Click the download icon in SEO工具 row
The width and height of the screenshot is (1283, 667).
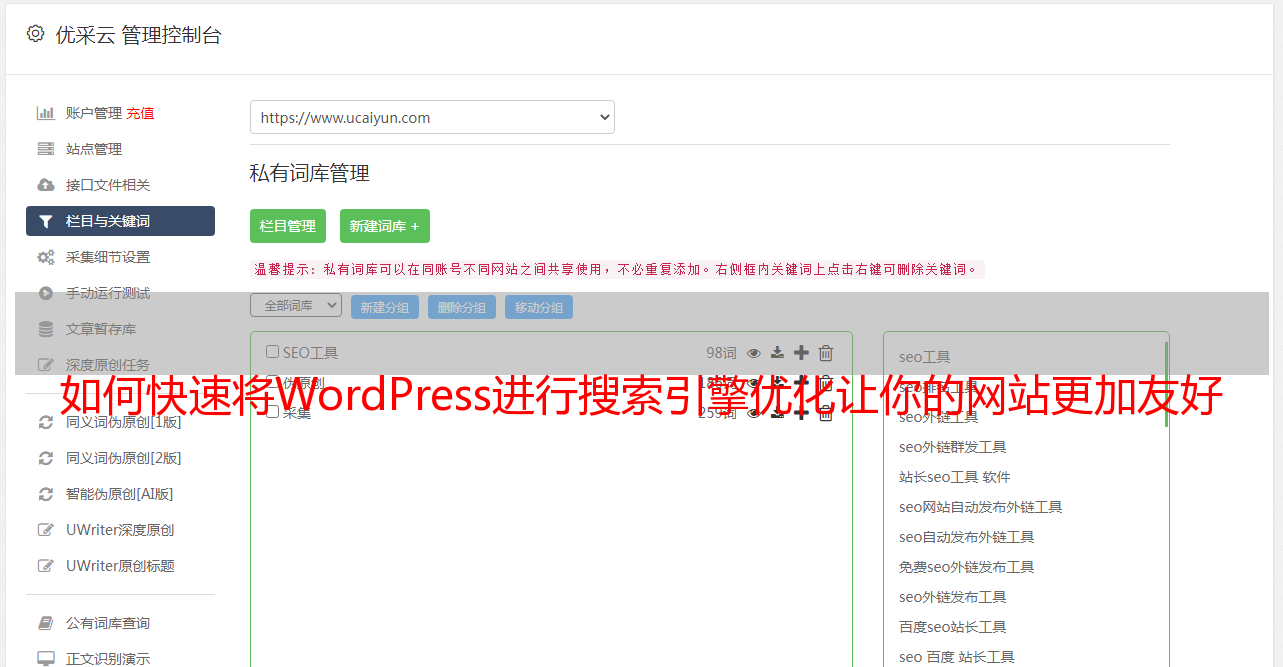[777, 353]
